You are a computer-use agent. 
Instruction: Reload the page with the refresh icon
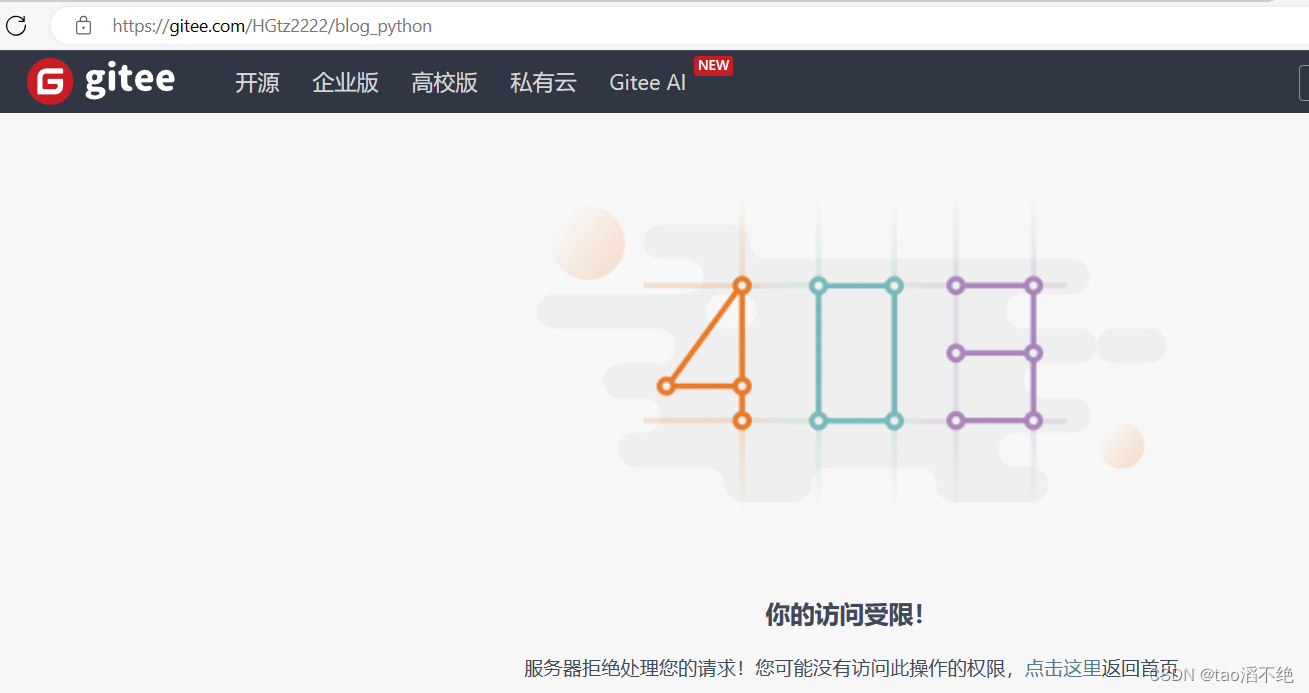pyautogui.click(x=16, y=25)
